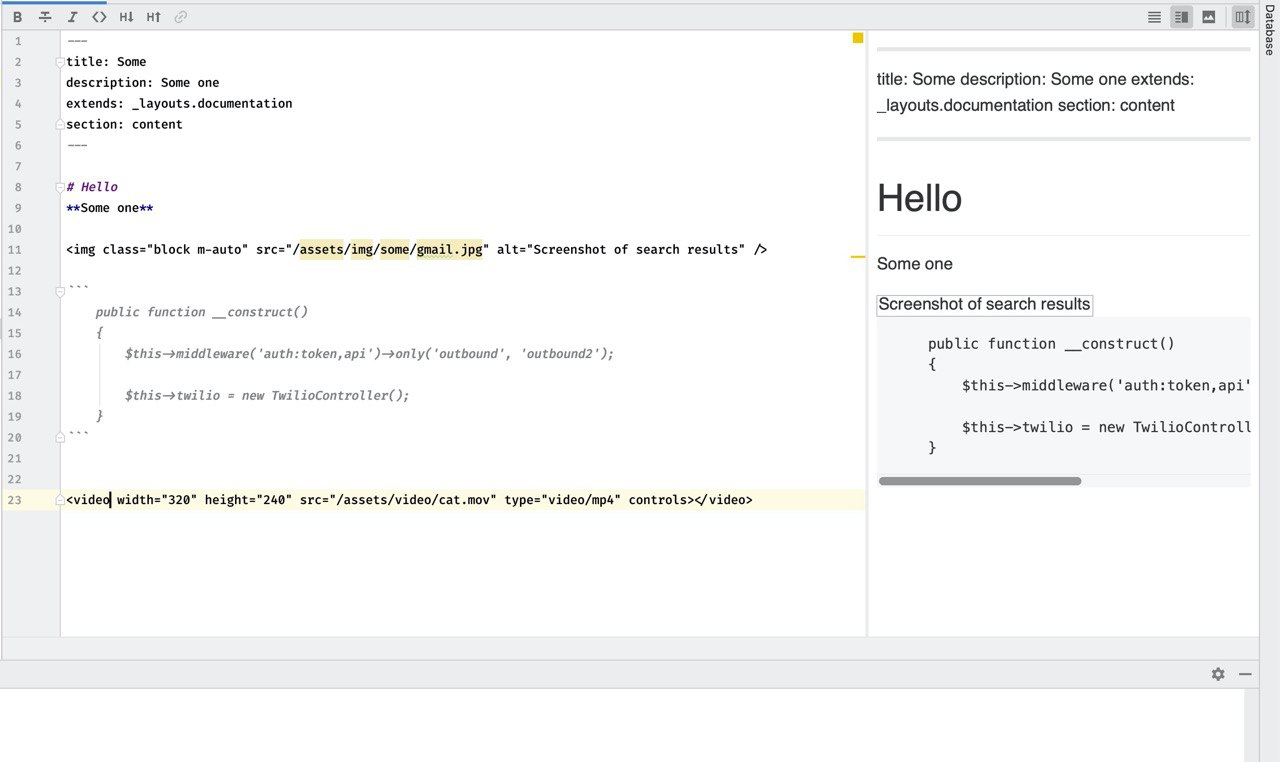This screenshot has width=1280, height=762.
Task: Toggle italic formatting in the editor toolbar
Action: click(x=72, y=17)
